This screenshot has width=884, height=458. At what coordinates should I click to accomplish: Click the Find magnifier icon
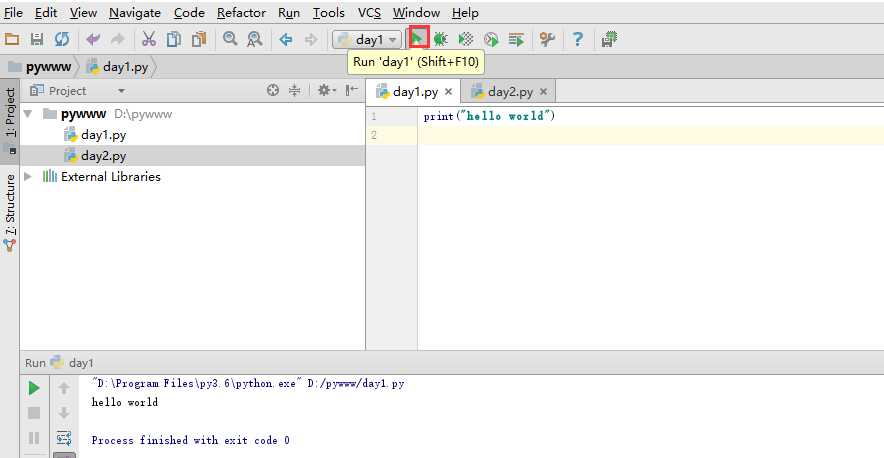click(x=229, y=39)
